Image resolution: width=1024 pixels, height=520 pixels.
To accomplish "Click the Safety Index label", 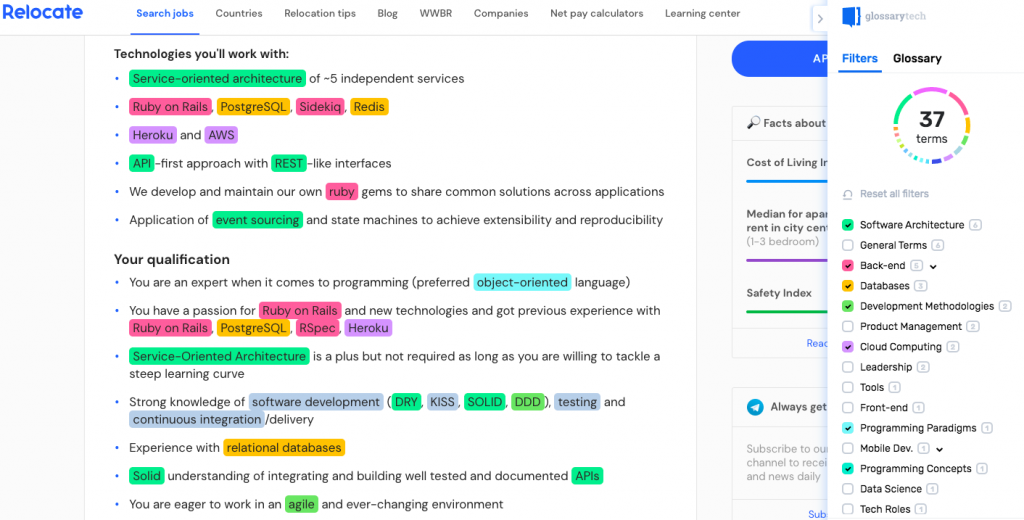I will point(779,293).
